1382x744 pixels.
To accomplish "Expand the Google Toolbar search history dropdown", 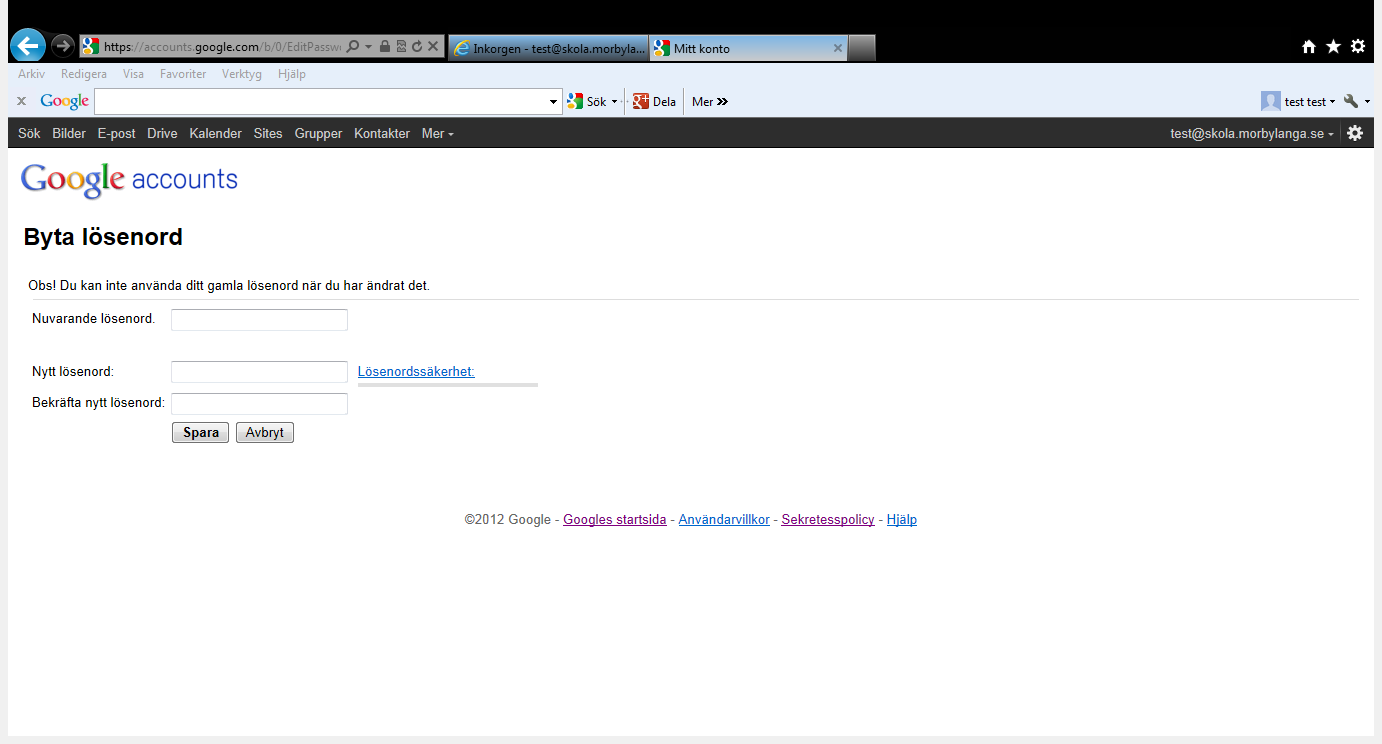I will click(x=555, y=102).
